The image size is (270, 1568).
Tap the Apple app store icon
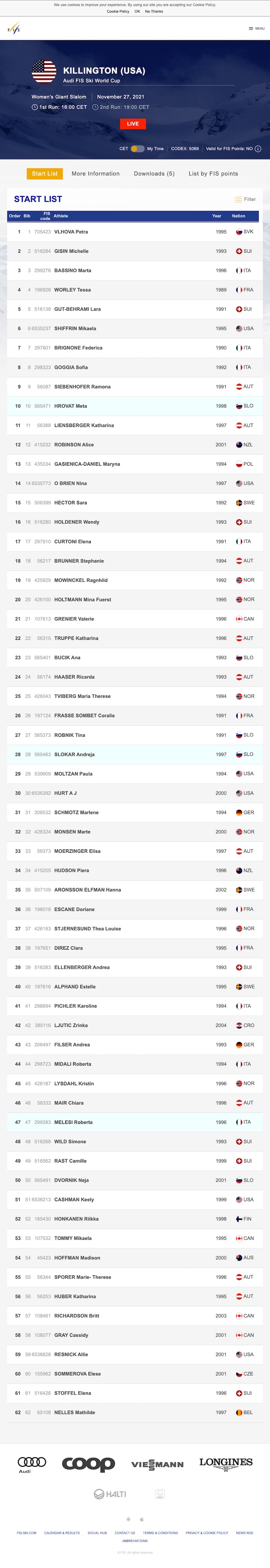tap(142, 1519)
